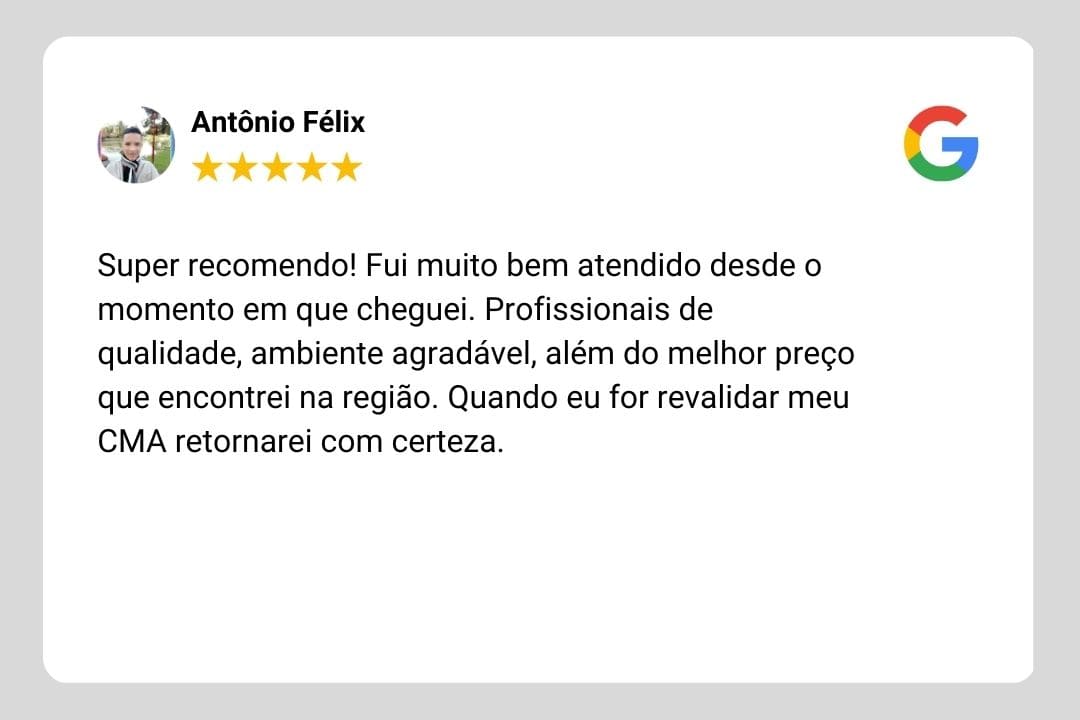
Task: Select the second rating star
Action: 242,167
